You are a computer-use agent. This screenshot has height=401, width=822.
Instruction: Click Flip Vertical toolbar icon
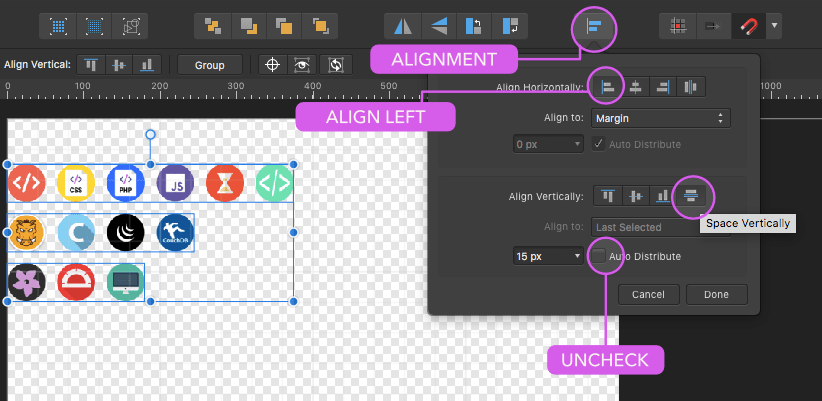[439, 27]
